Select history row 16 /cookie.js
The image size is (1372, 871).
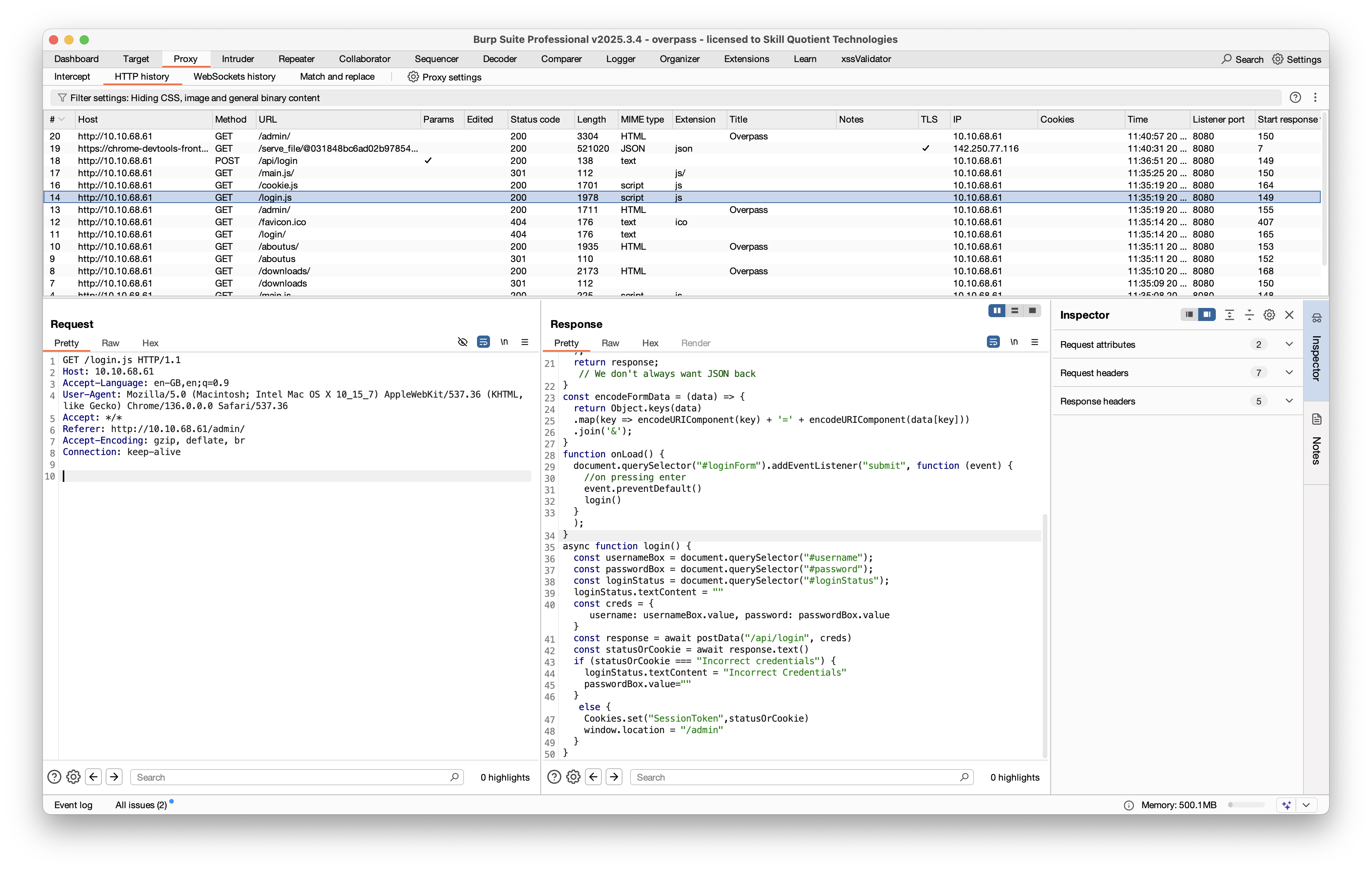coord(682,185)
